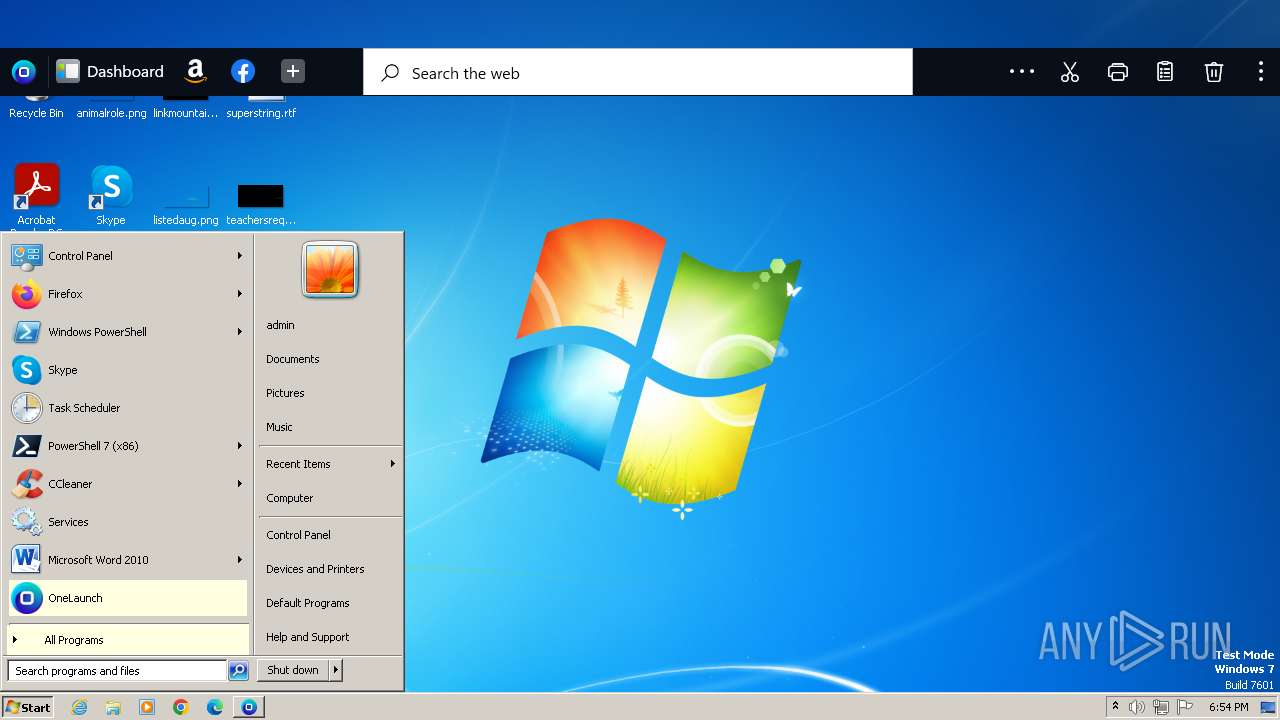Open the vertical dots settings menu
This screenshot has width=1280, height=720.
pyautogui.click(x=1260, y=72)
